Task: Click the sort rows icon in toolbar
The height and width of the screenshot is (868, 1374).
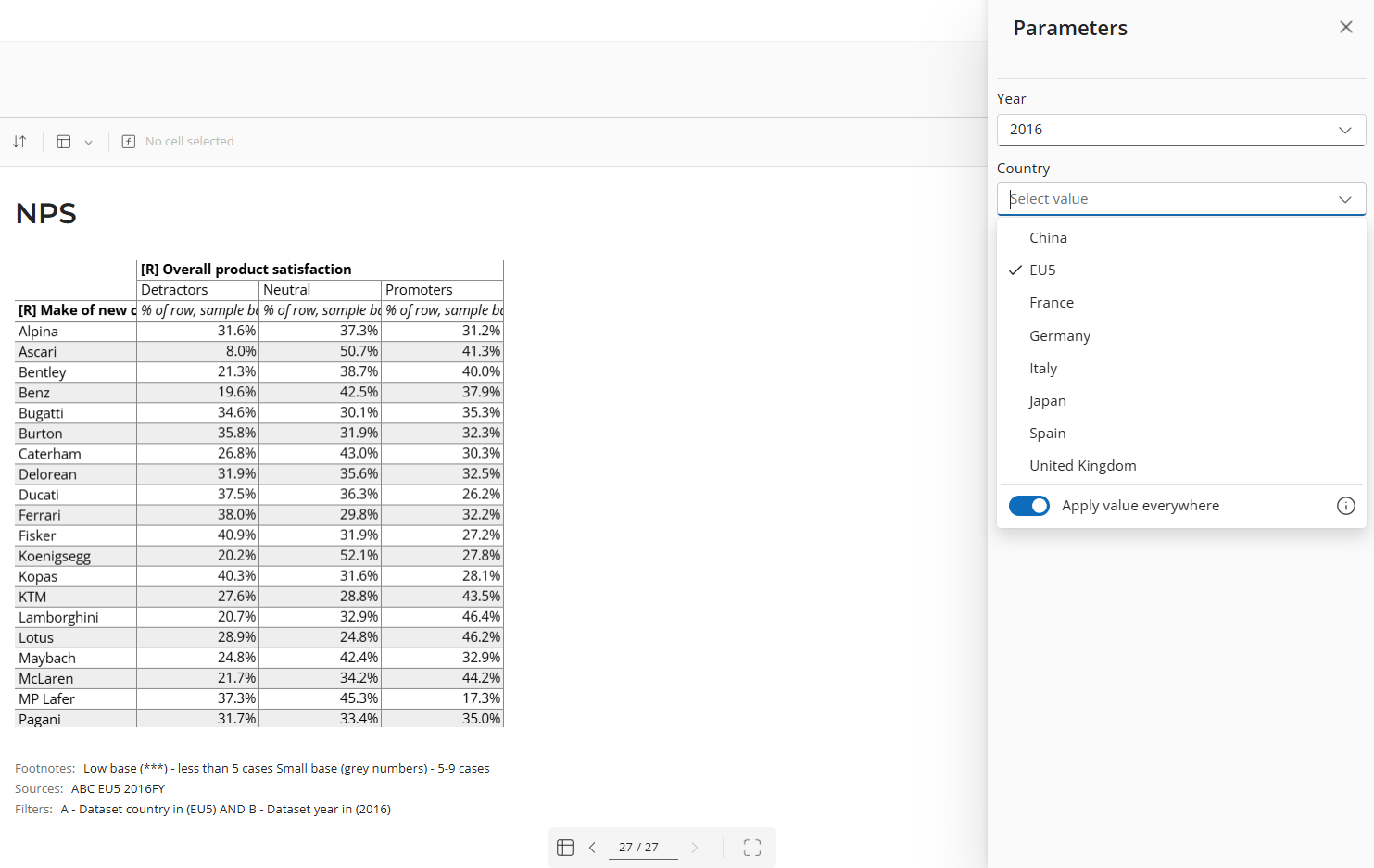Action: pyautogui.click(x=19, y=142)
